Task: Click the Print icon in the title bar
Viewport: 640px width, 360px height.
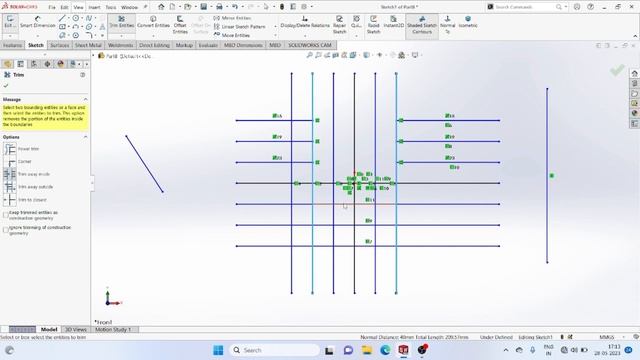Action: pyautogui.click(x=219, y=7)
